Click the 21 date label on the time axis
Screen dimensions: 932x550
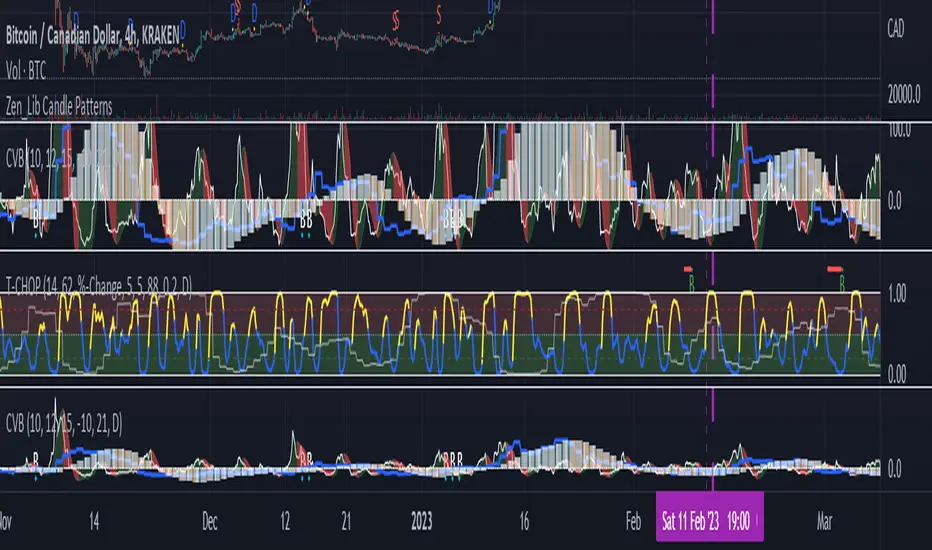click(x=345, y=521)
